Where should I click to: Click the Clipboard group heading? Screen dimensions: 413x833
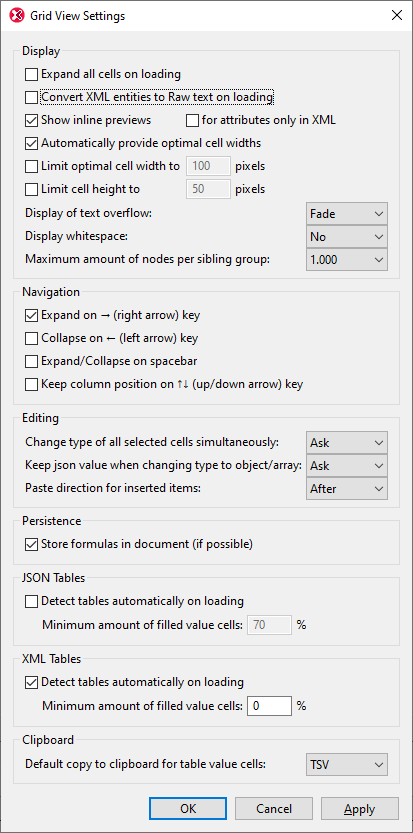point(48,740)
